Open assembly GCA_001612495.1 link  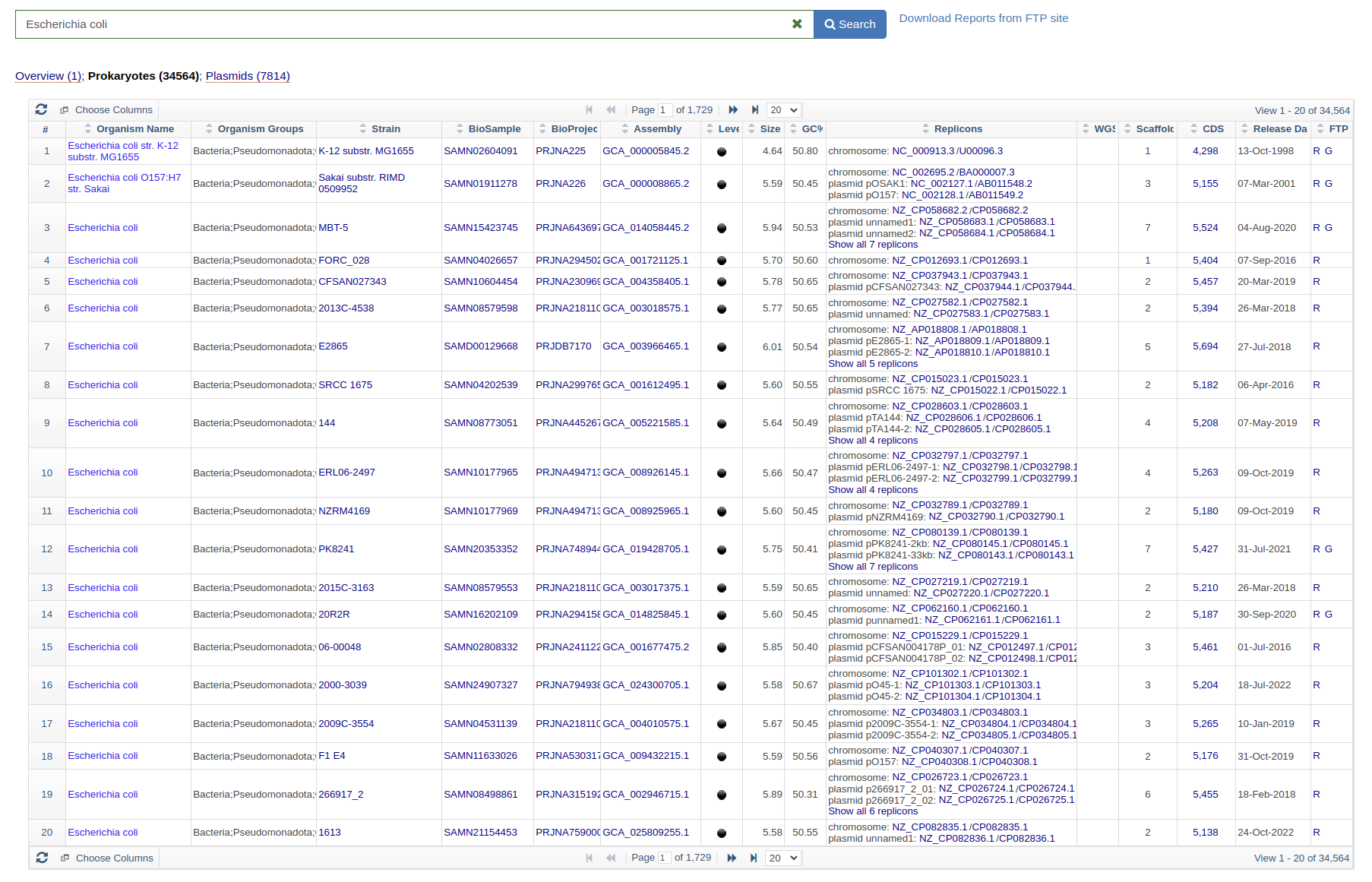coord(646,385)
